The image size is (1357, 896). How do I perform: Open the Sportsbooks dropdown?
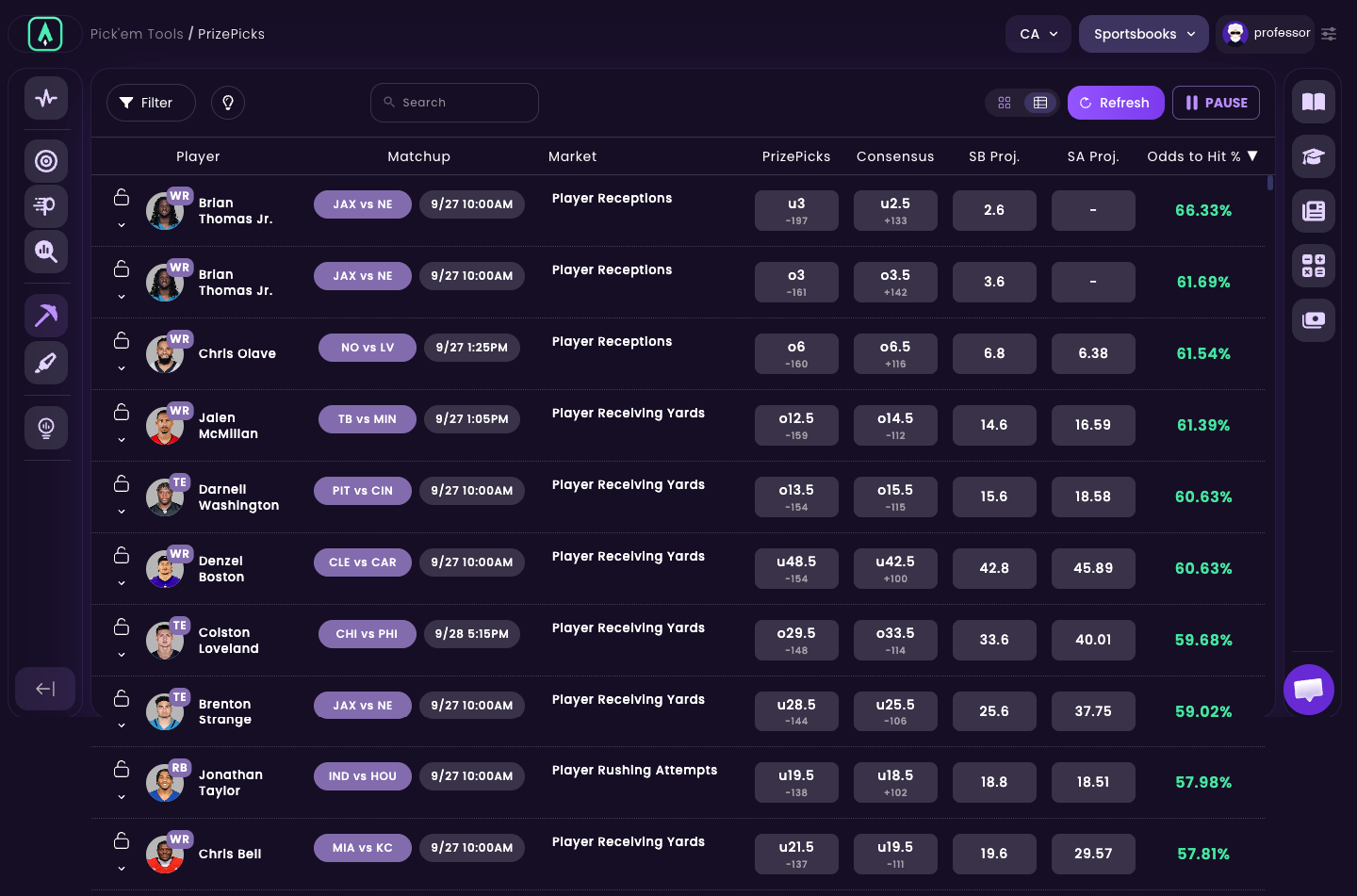pos(1144,34)
